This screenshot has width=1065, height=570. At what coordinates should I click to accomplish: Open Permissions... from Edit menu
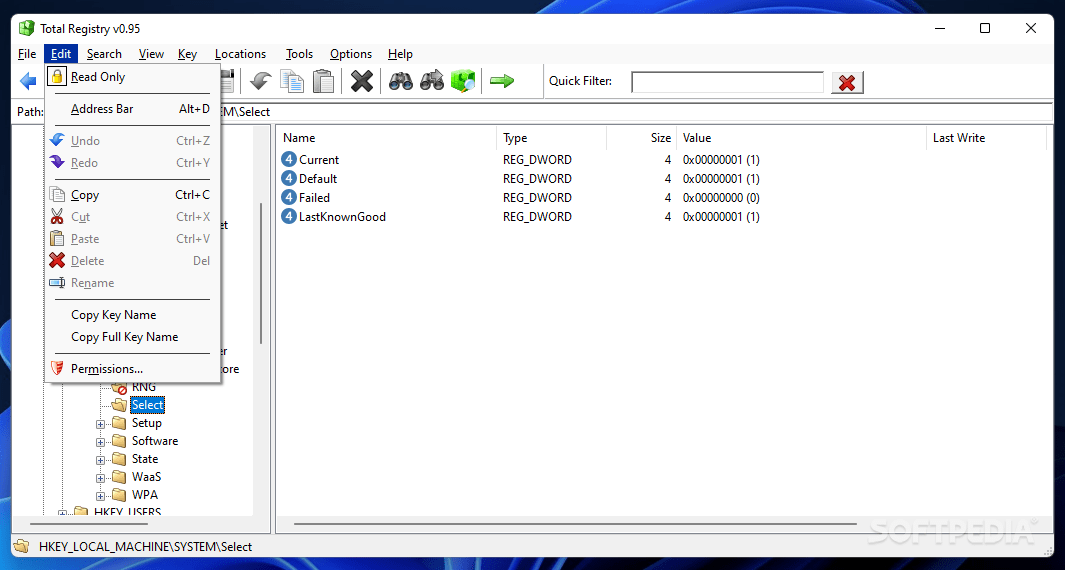tap(132, 369)
